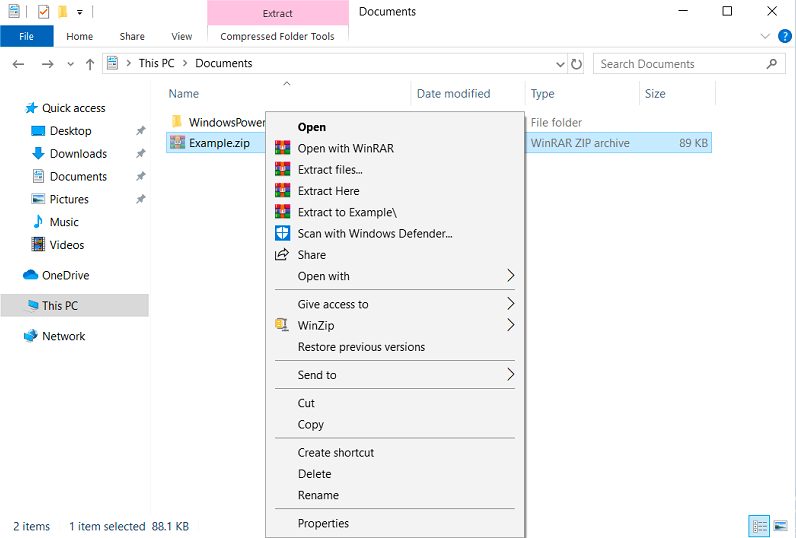
Task: Unpin Pictures from Quick access
Action: 141,199
